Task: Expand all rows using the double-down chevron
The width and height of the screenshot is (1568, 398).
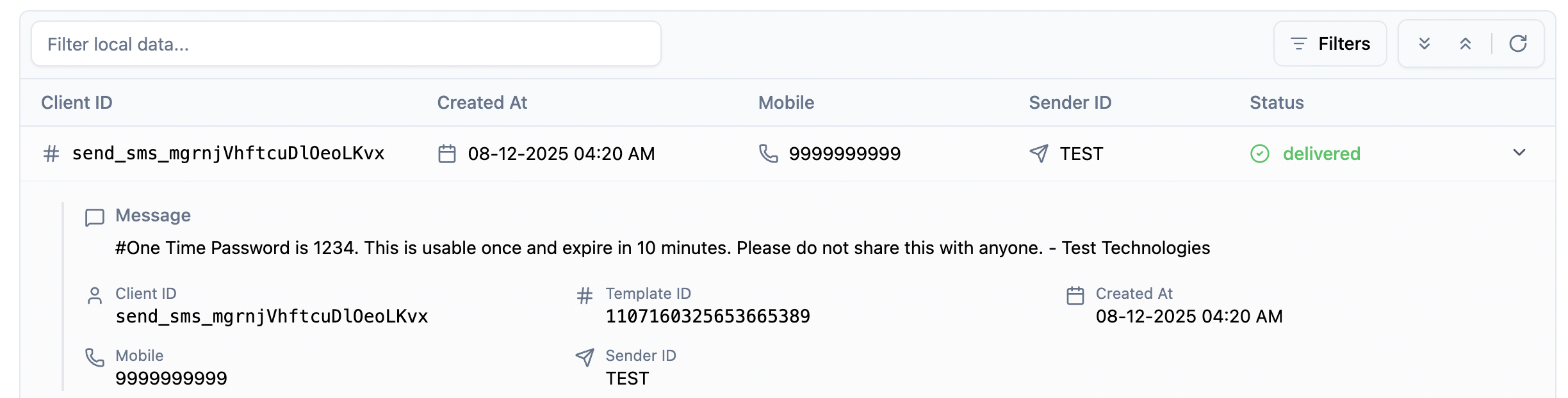Action: tap(1423, 44)
